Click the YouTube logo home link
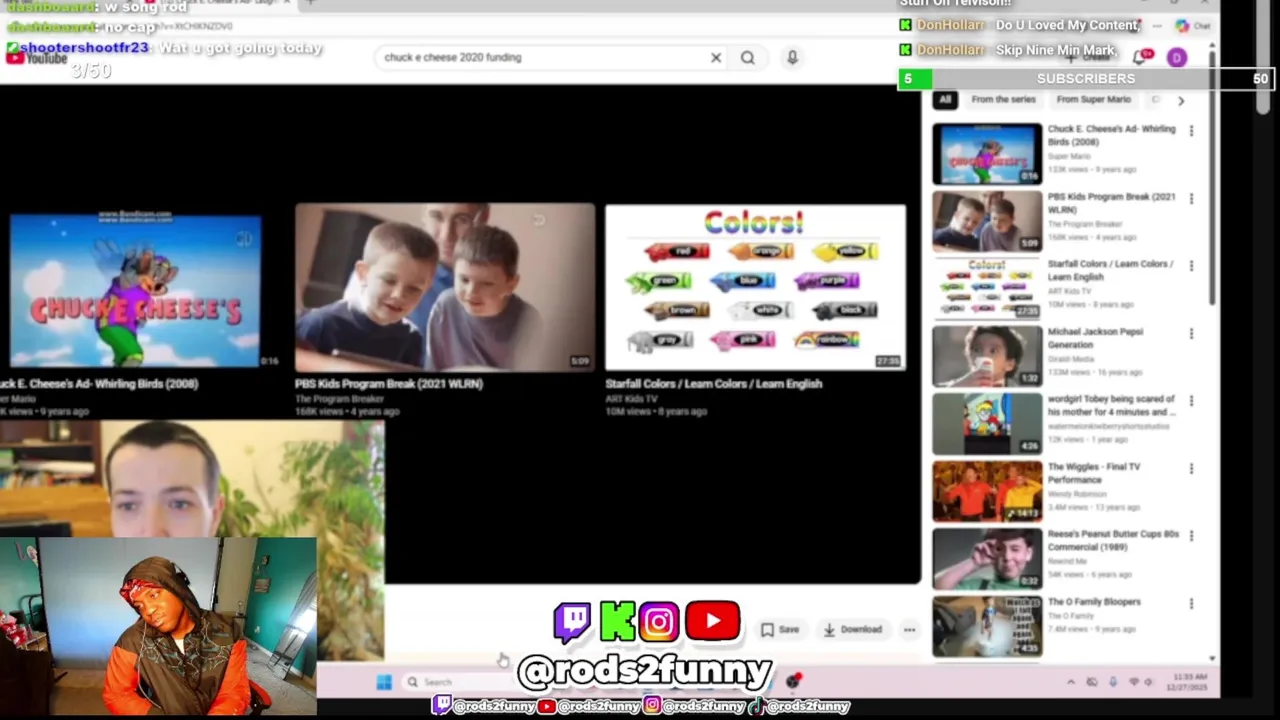The width and height of the screenshot is (1280, 720). coord(36,58)
